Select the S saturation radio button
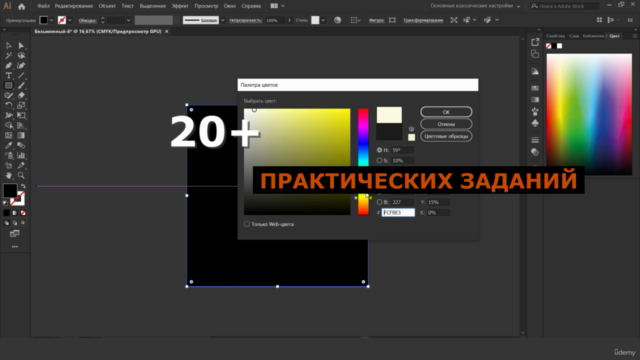 379,160
